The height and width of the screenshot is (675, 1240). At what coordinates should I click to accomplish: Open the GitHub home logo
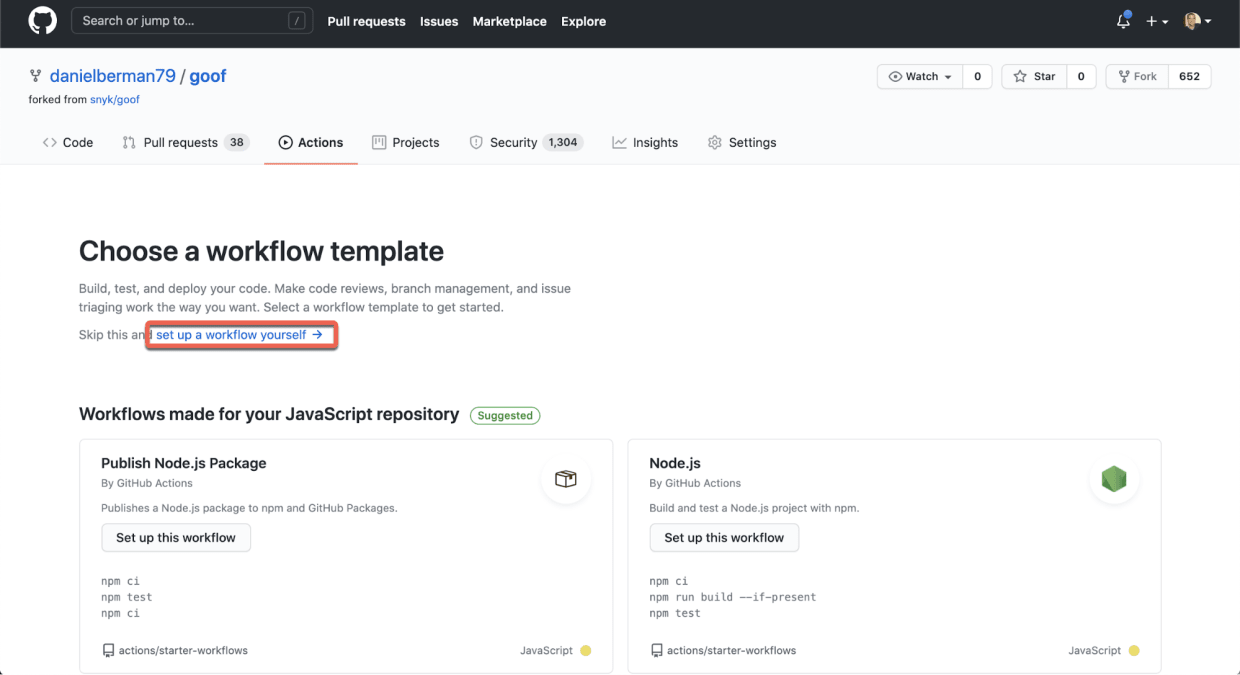point(43,21)
